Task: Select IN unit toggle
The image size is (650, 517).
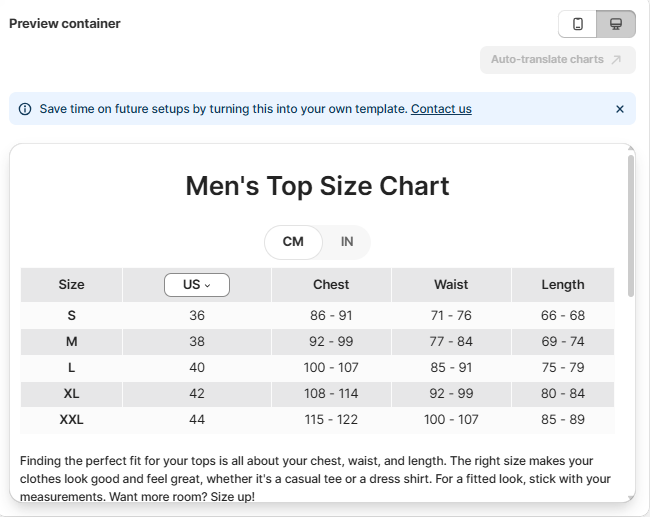Action: 347,242
